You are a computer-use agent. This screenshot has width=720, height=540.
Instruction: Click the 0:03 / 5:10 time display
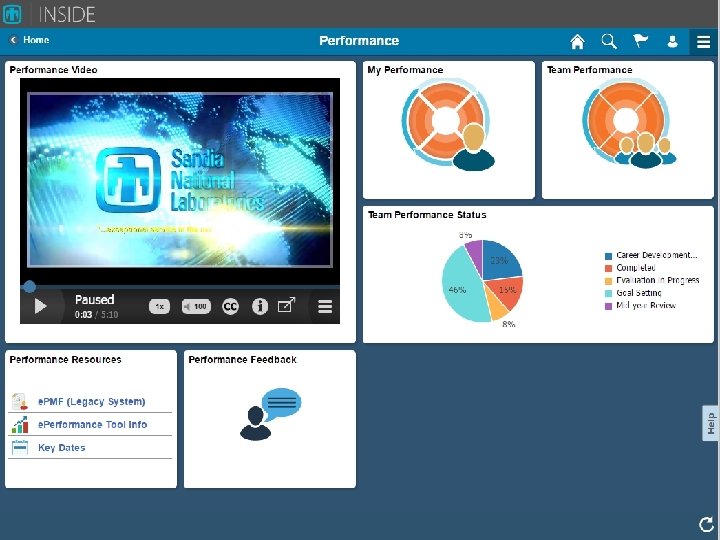96,315
